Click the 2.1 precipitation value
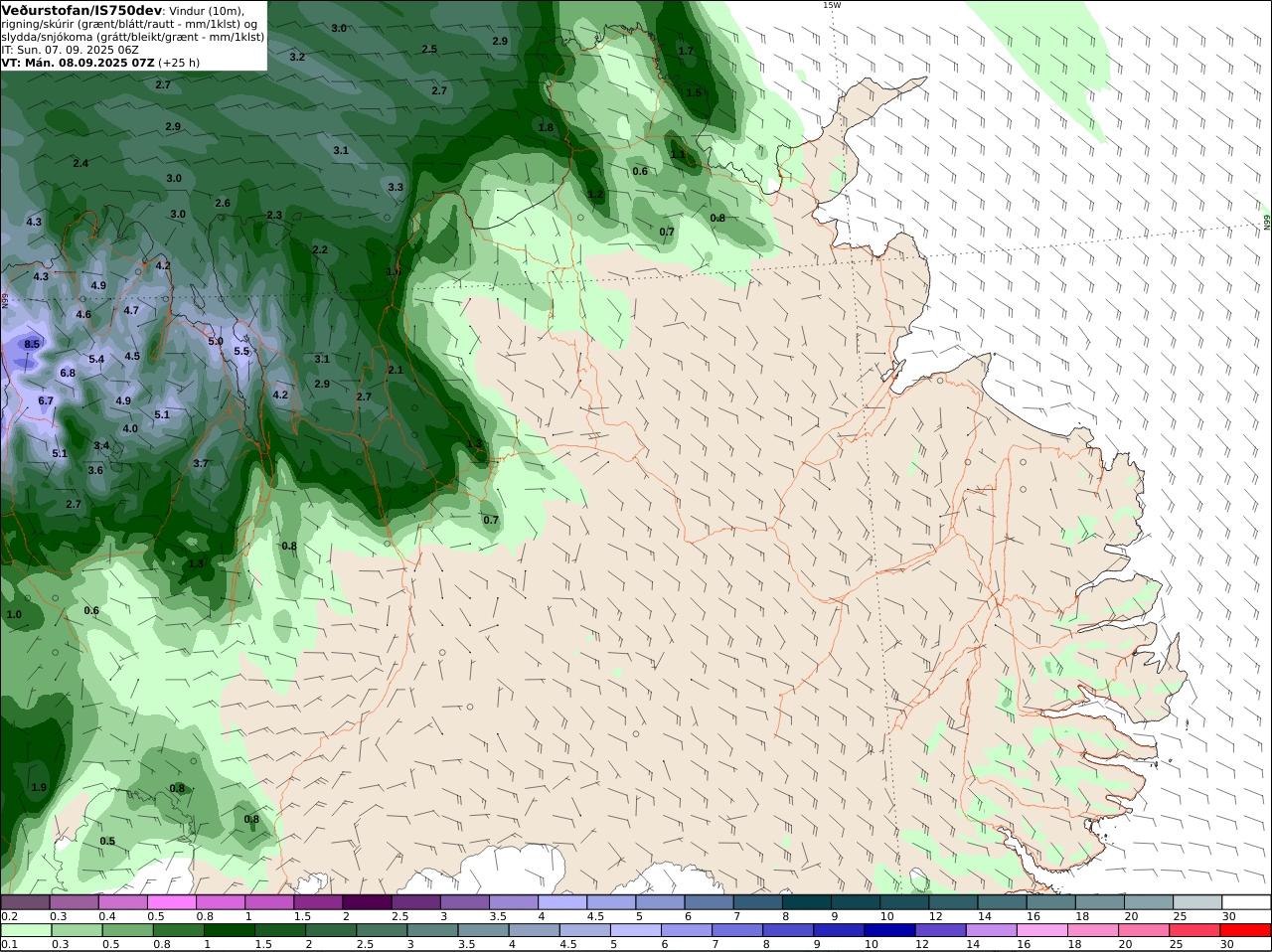 pos(396,370)
